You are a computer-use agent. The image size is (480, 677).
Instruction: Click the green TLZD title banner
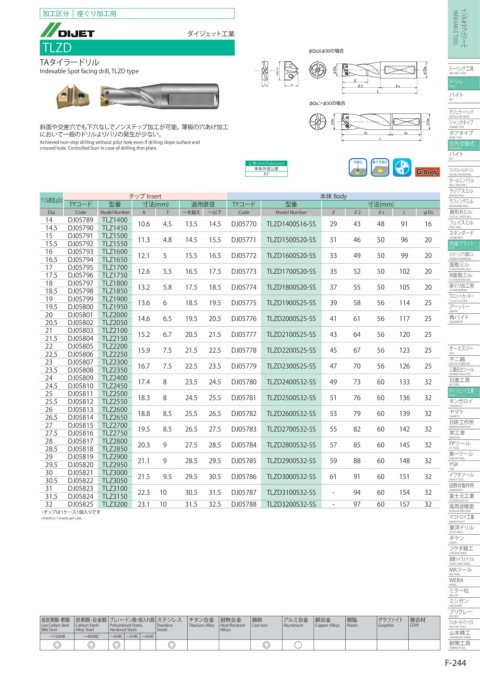tap(137, 47)
